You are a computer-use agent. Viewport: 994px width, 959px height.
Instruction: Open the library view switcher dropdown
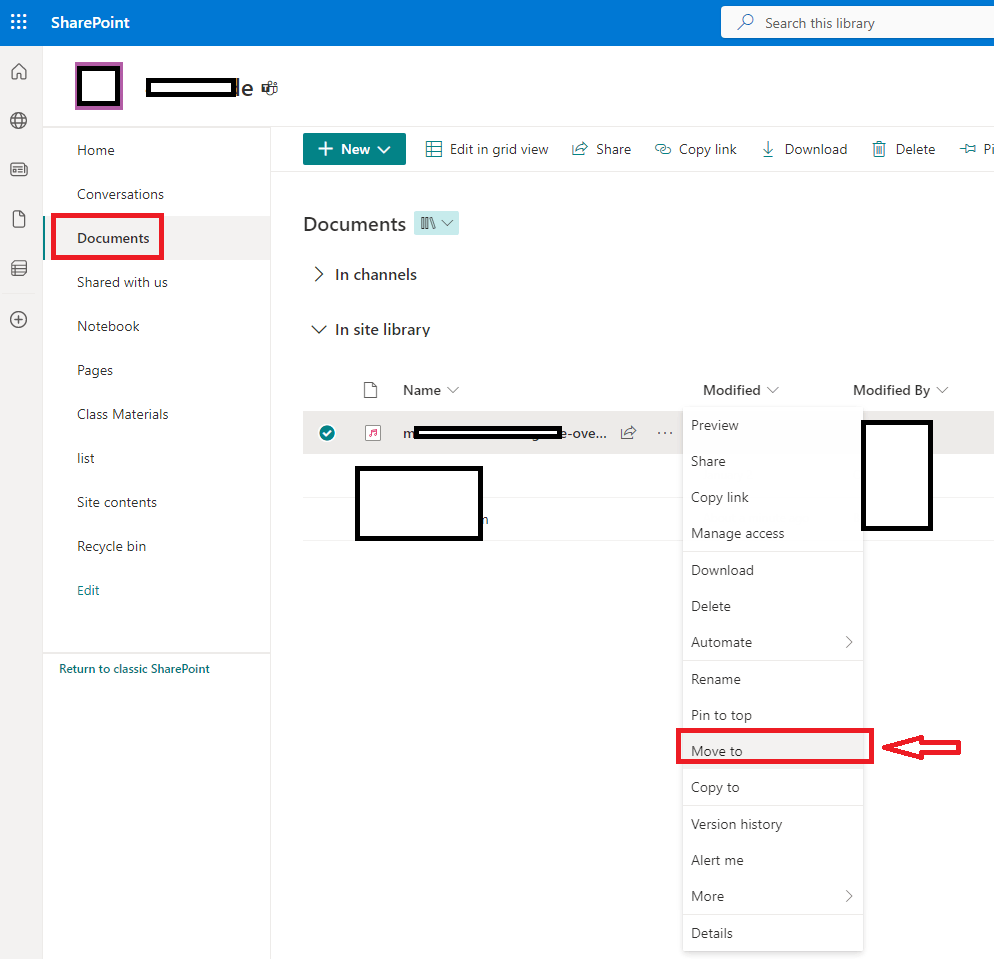coord(436,223)
